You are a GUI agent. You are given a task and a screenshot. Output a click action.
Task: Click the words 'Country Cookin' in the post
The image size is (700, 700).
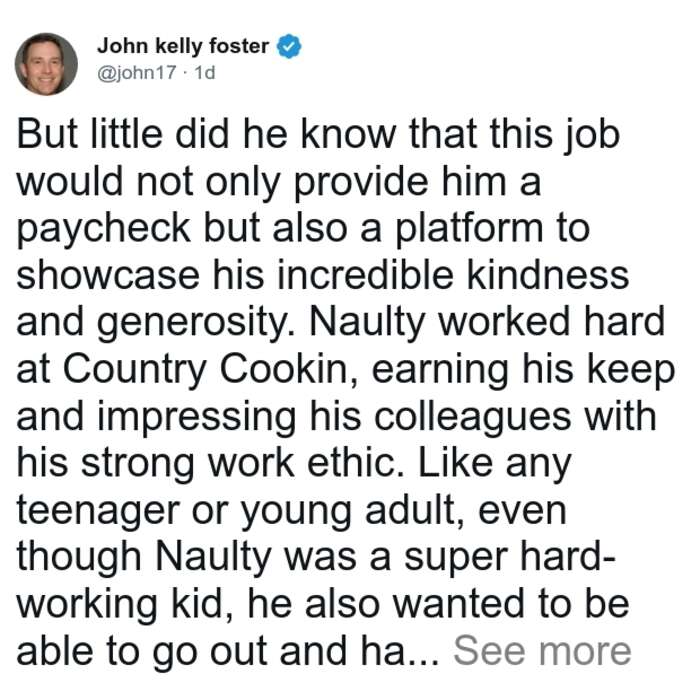coord(205,371)
